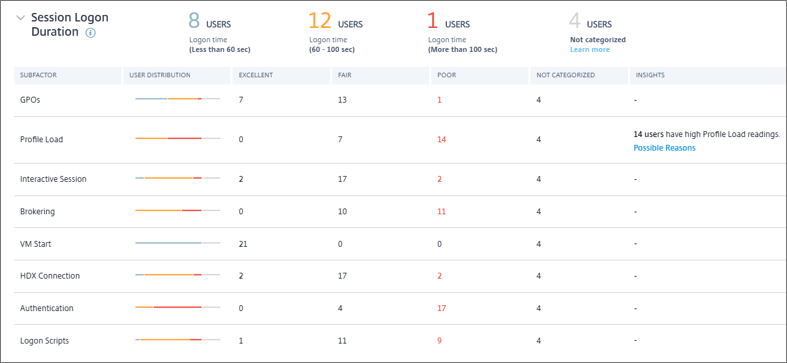Click the HDX Connection user distribution bar
Viewport: 787px width, 363px height.
click(178, 275)
